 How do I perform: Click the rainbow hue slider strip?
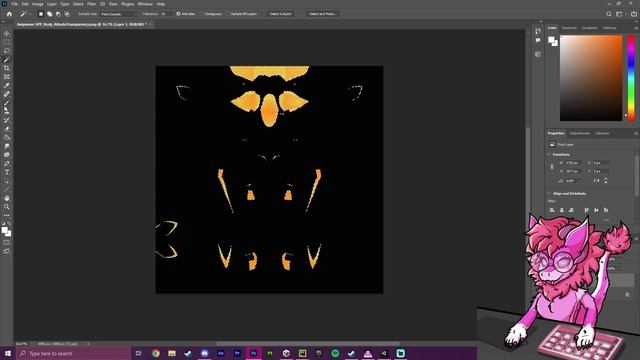[631, 78]
